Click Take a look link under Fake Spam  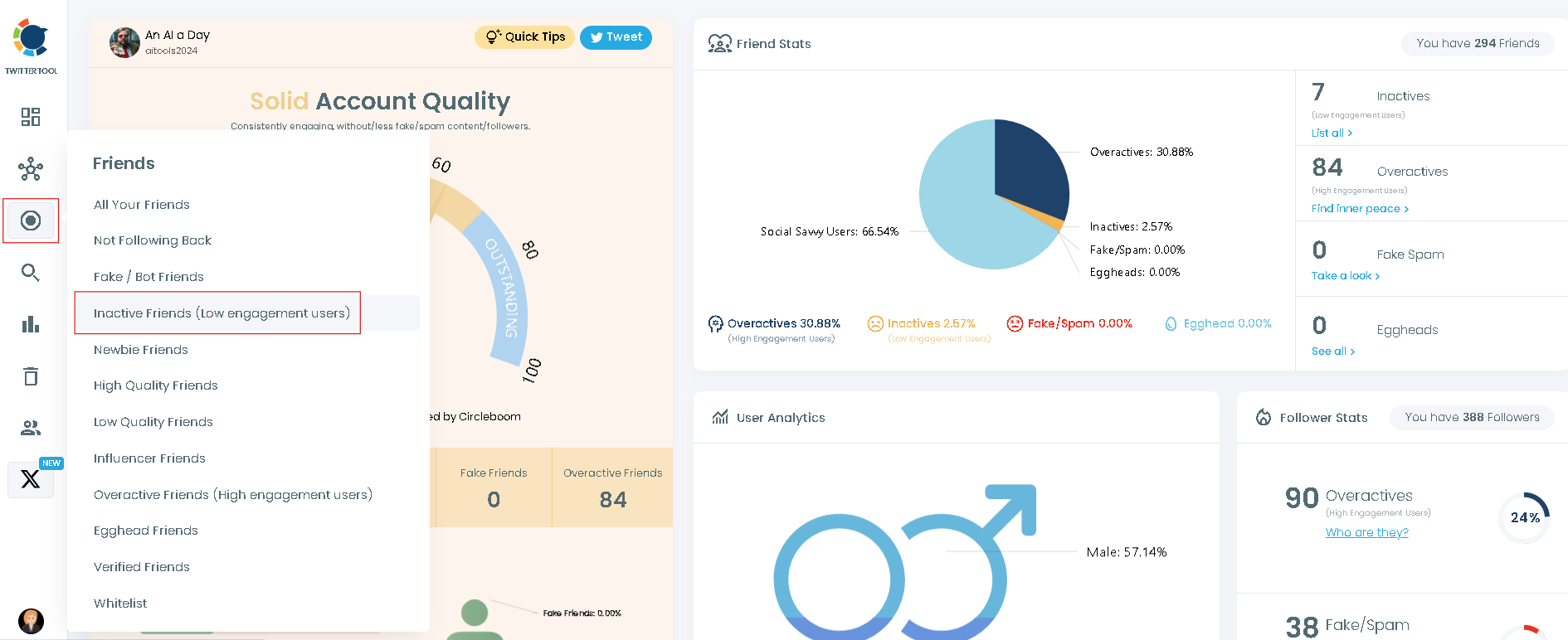pos(1346,275)
